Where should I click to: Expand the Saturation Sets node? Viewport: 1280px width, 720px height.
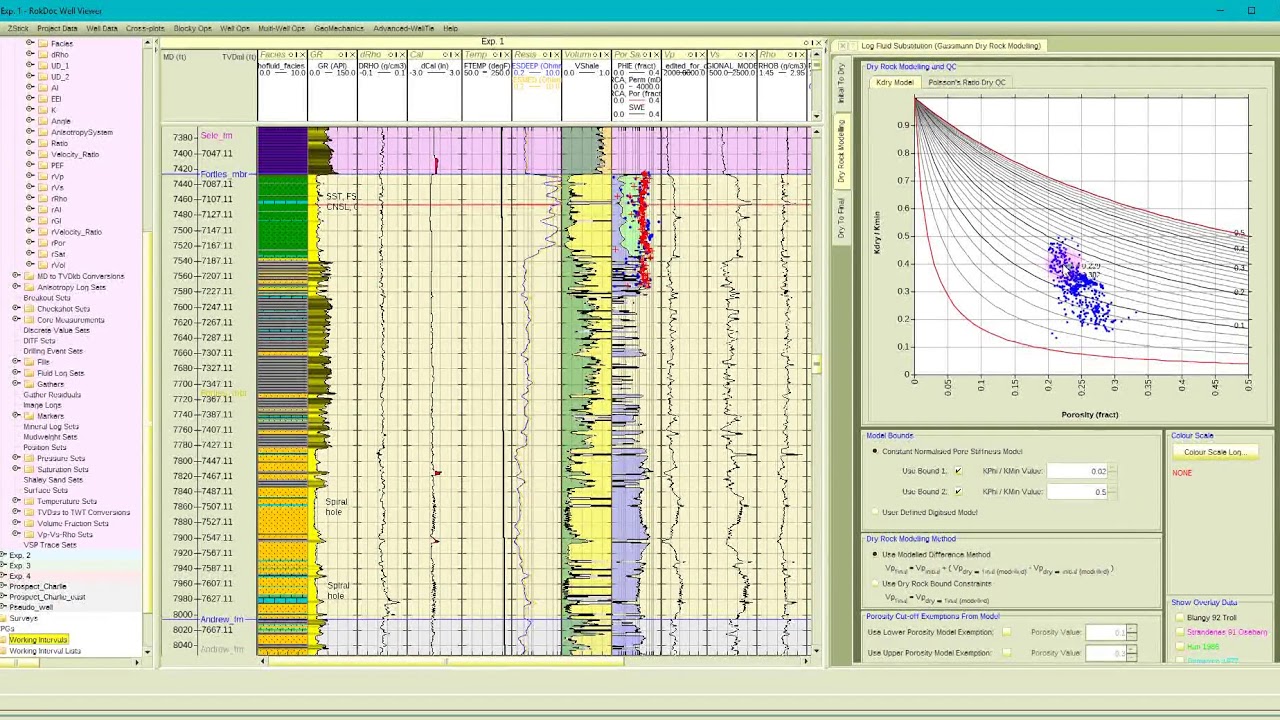click(x=16, y=469)
